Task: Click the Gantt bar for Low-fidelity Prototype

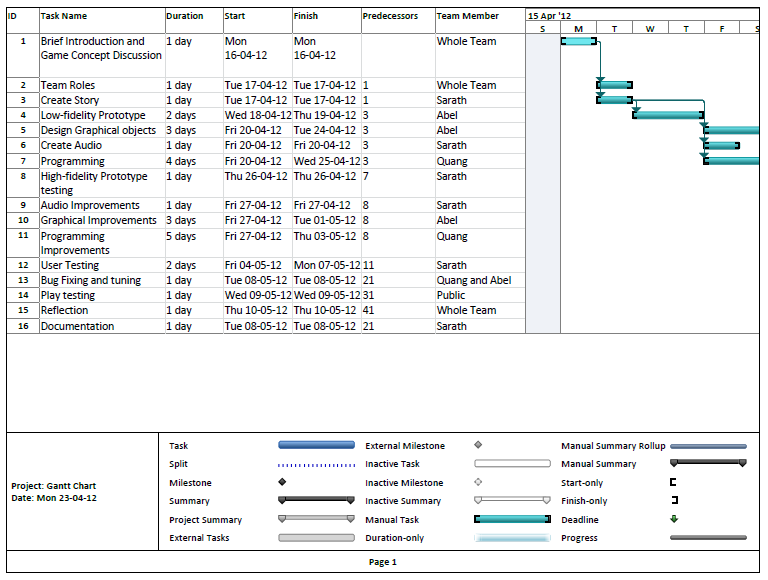Action: coord(668,115)
